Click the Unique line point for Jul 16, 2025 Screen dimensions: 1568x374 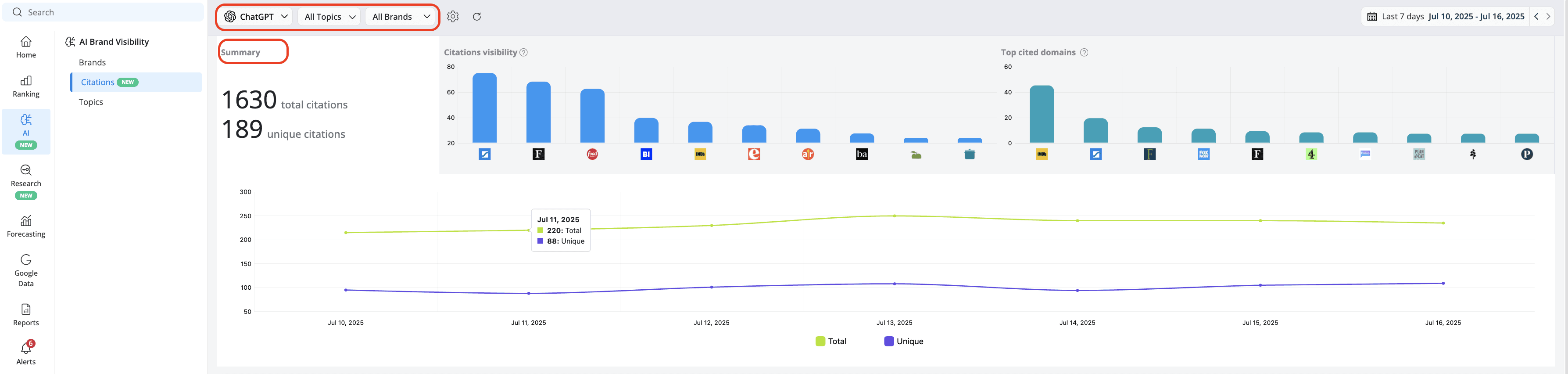1443,283
